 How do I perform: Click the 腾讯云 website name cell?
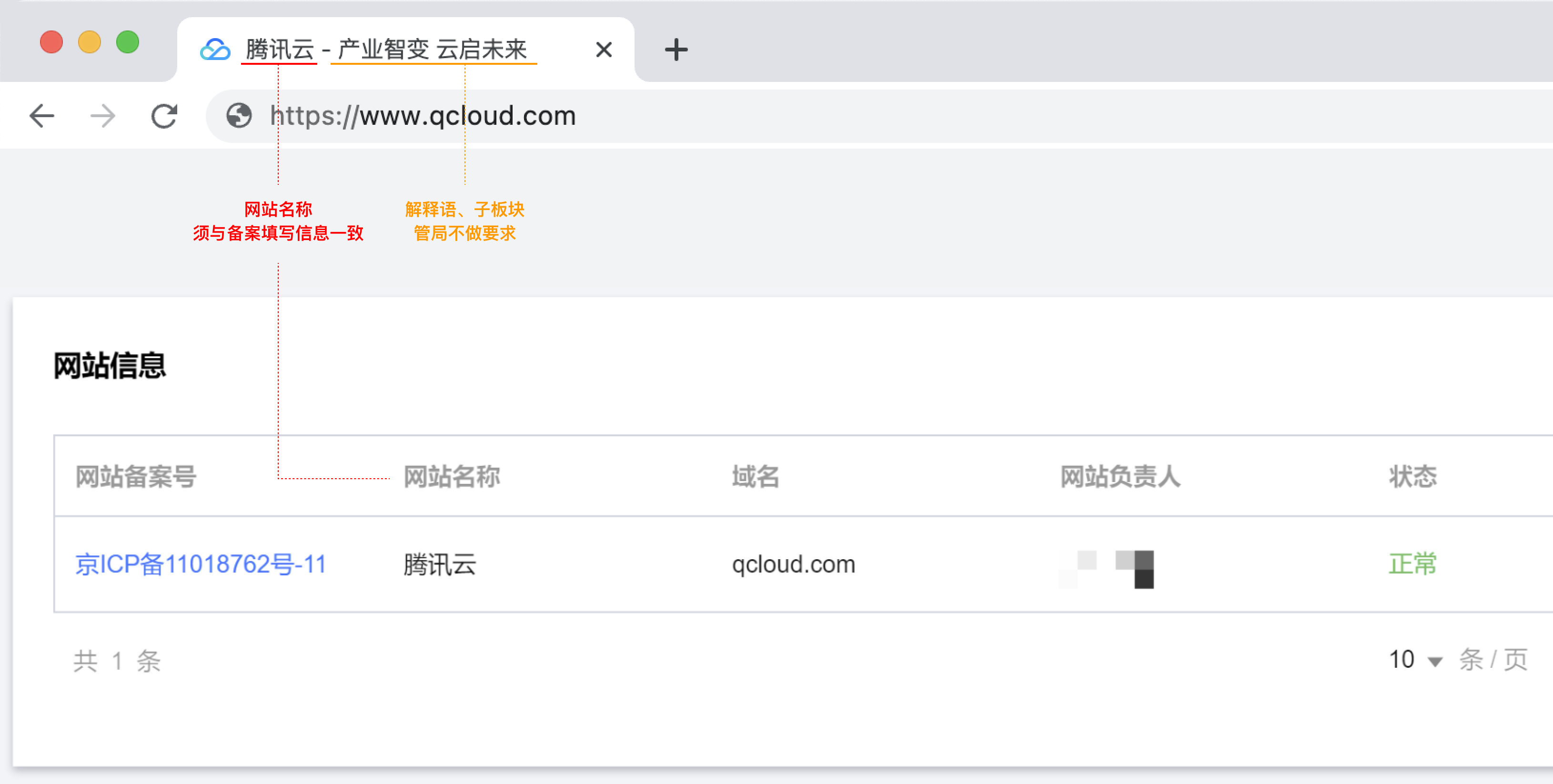tap(440, 564)
